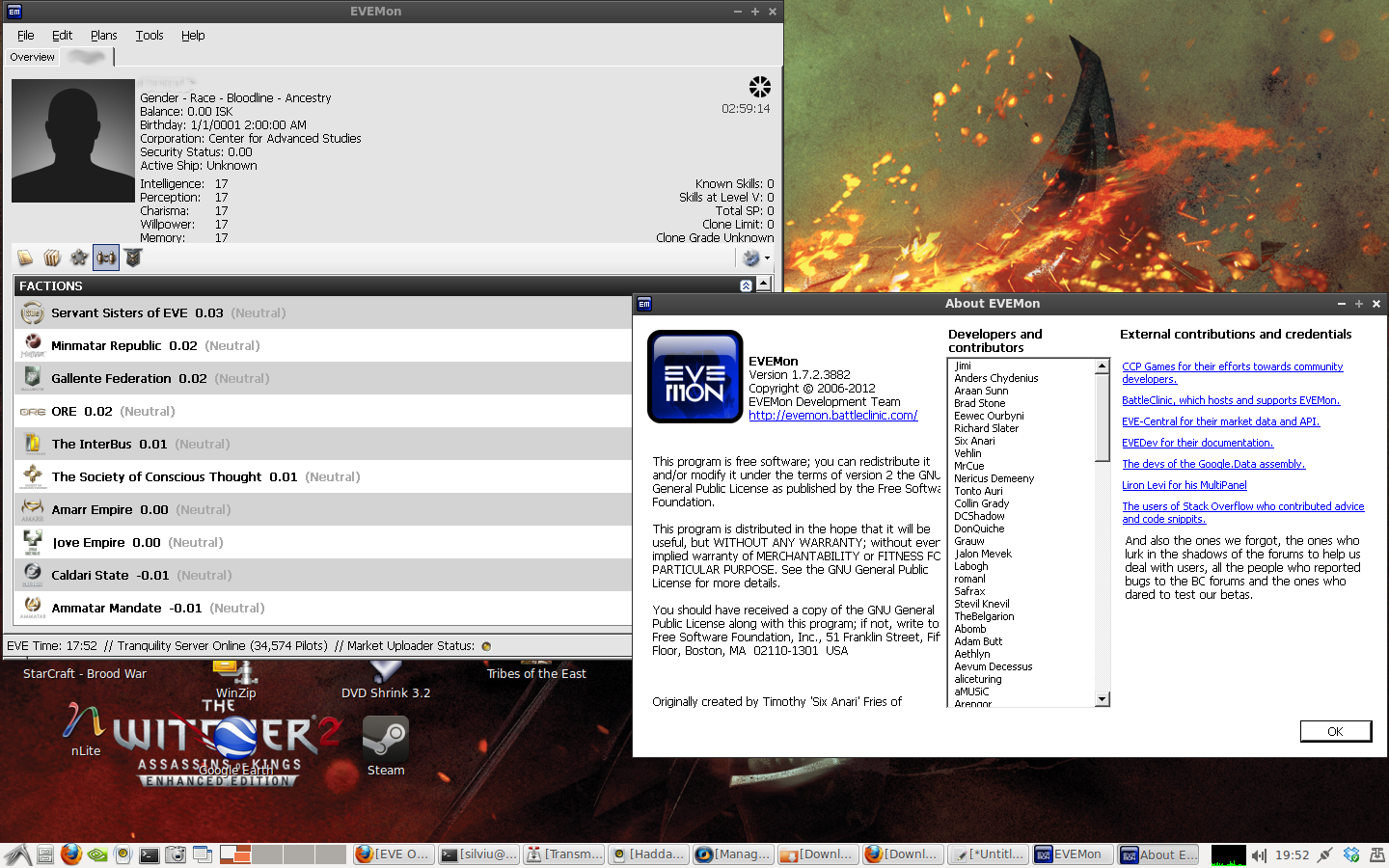Select the Servant Sisters of EVE row
This screenshot has height=868, width=1389.
click(x=323, y=312)
